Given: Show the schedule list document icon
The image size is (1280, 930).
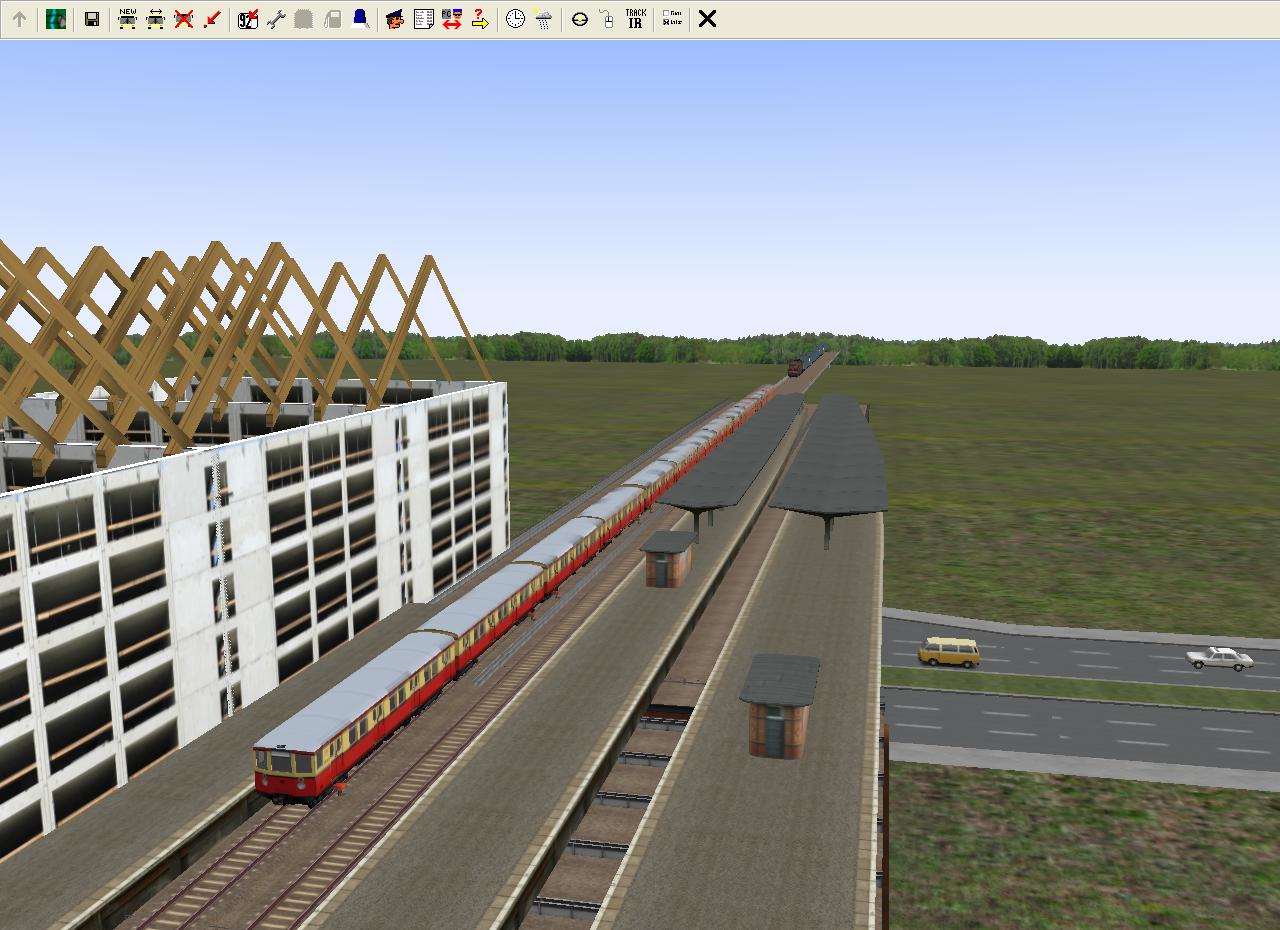Looking at the screenshot, I should point(423,19).
